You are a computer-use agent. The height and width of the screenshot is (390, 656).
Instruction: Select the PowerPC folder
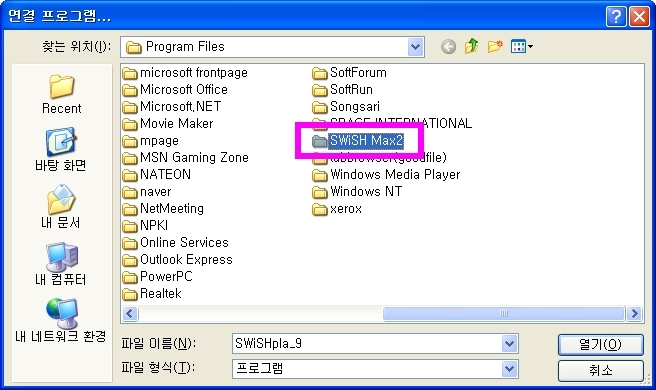(x=157, y=277)
